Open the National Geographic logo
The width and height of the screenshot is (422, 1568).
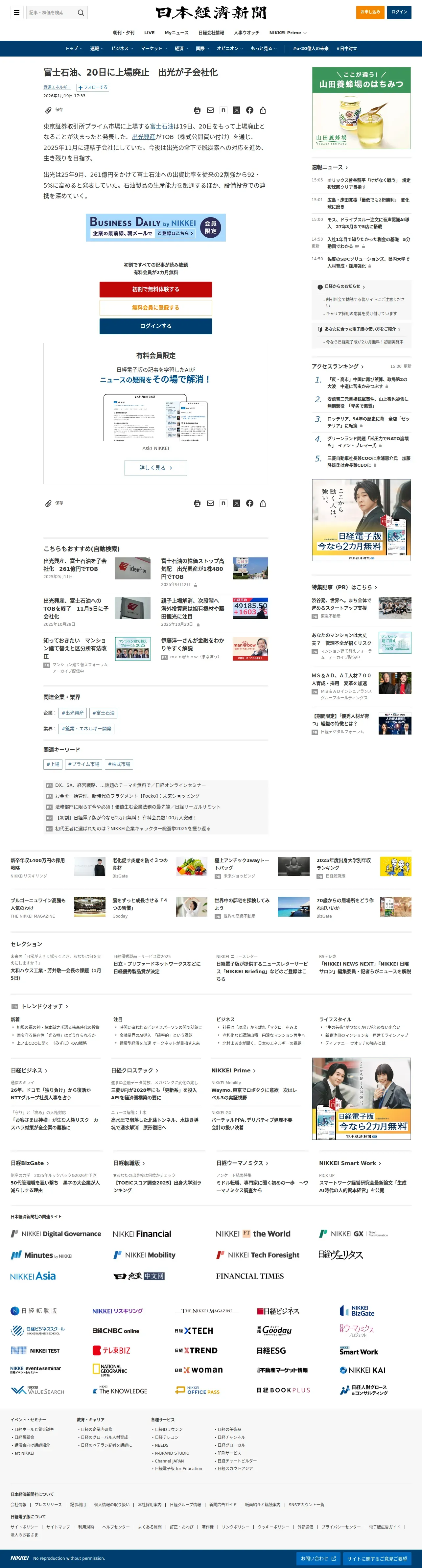pyautogui.click(x=110, y=1369)
